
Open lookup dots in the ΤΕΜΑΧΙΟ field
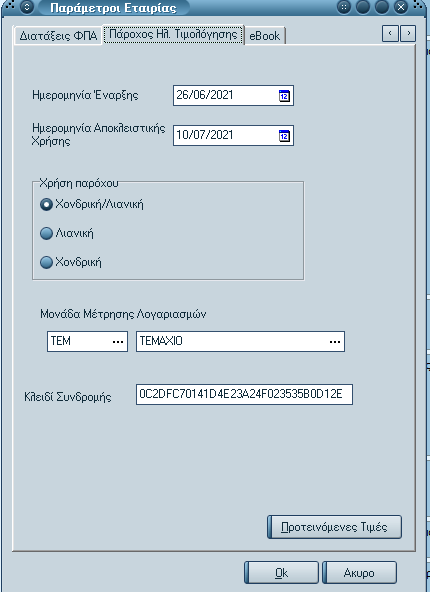[x=335, y=342]
